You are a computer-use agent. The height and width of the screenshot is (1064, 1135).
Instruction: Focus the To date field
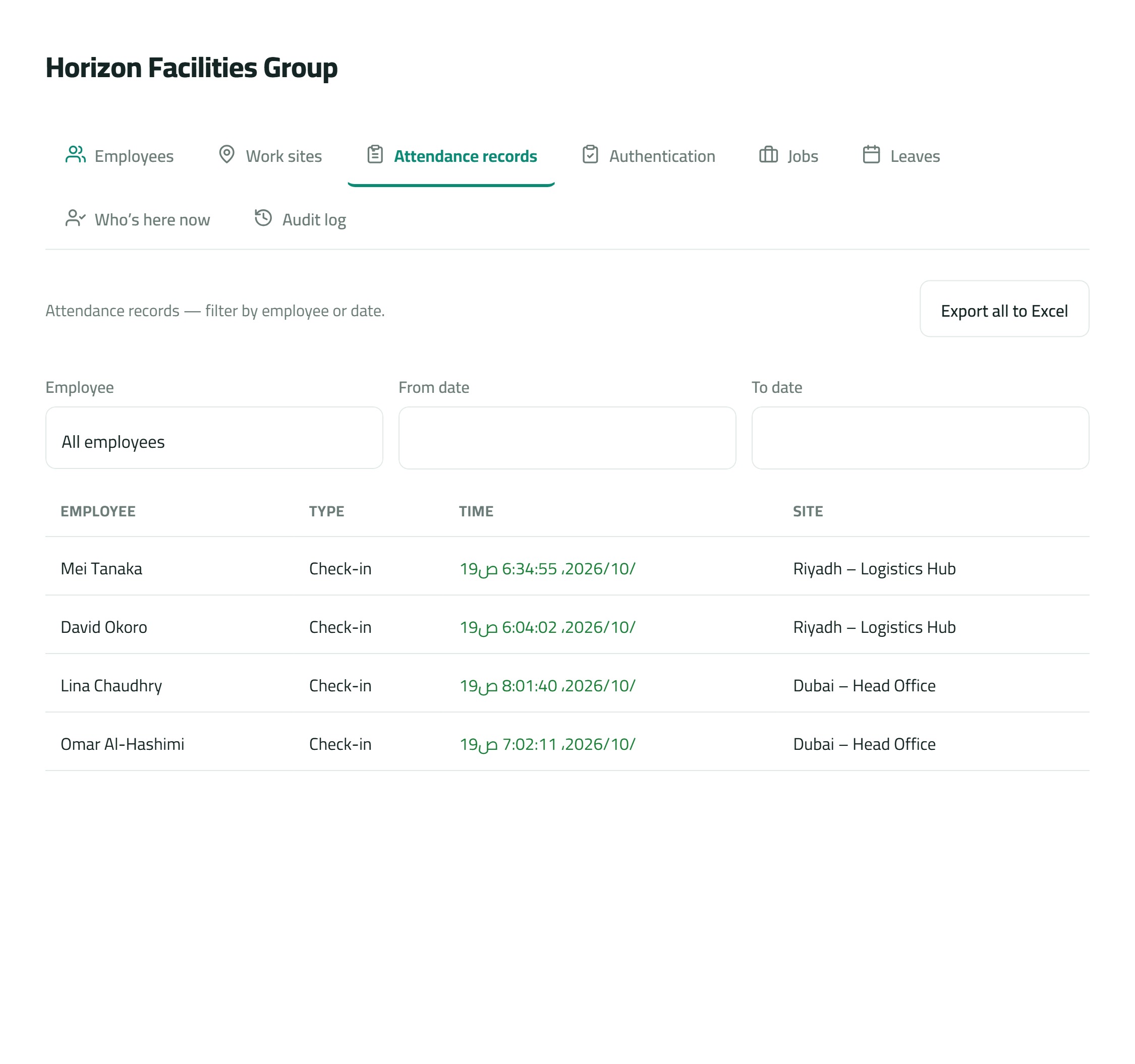[920, 438]
